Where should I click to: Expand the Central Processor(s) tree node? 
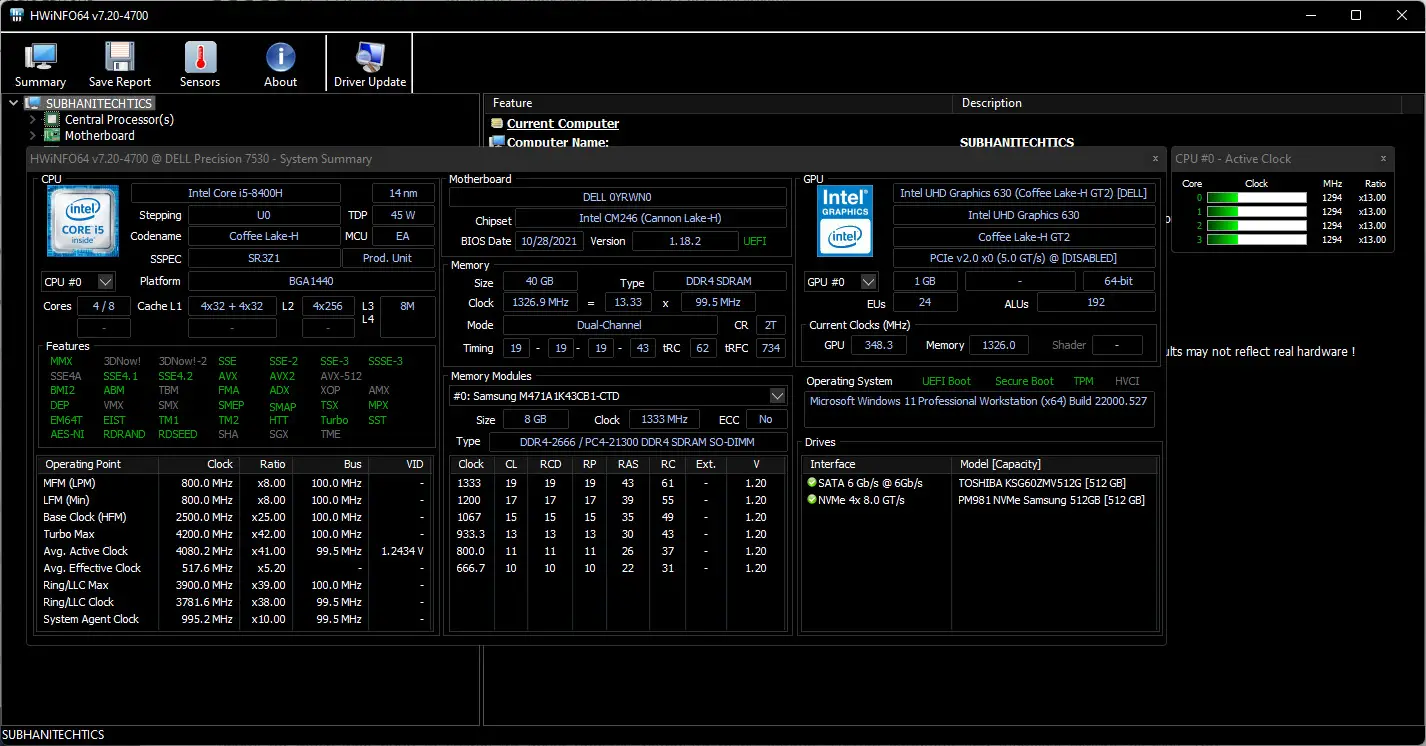[x=33, y=119]
